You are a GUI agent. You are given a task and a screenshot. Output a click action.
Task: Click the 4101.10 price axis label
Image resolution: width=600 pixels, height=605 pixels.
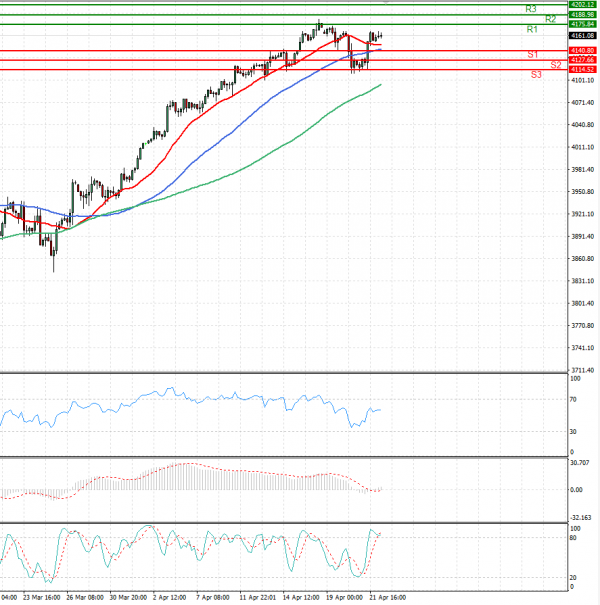[582, 80]
